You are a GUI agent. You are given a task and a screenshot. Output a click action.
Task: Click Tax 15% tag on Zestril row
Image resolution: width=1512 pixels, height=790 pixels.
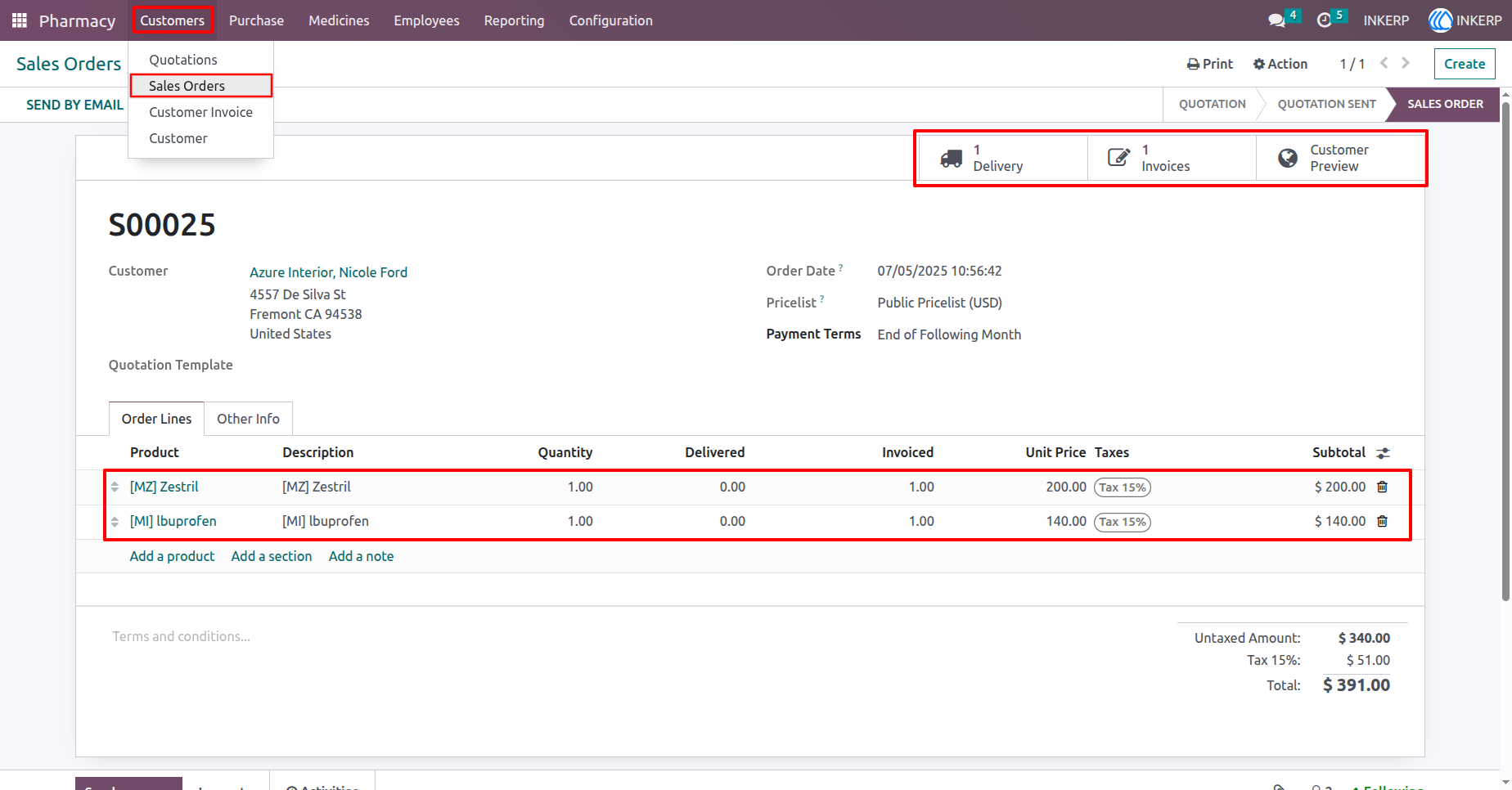pos(1123,487)
